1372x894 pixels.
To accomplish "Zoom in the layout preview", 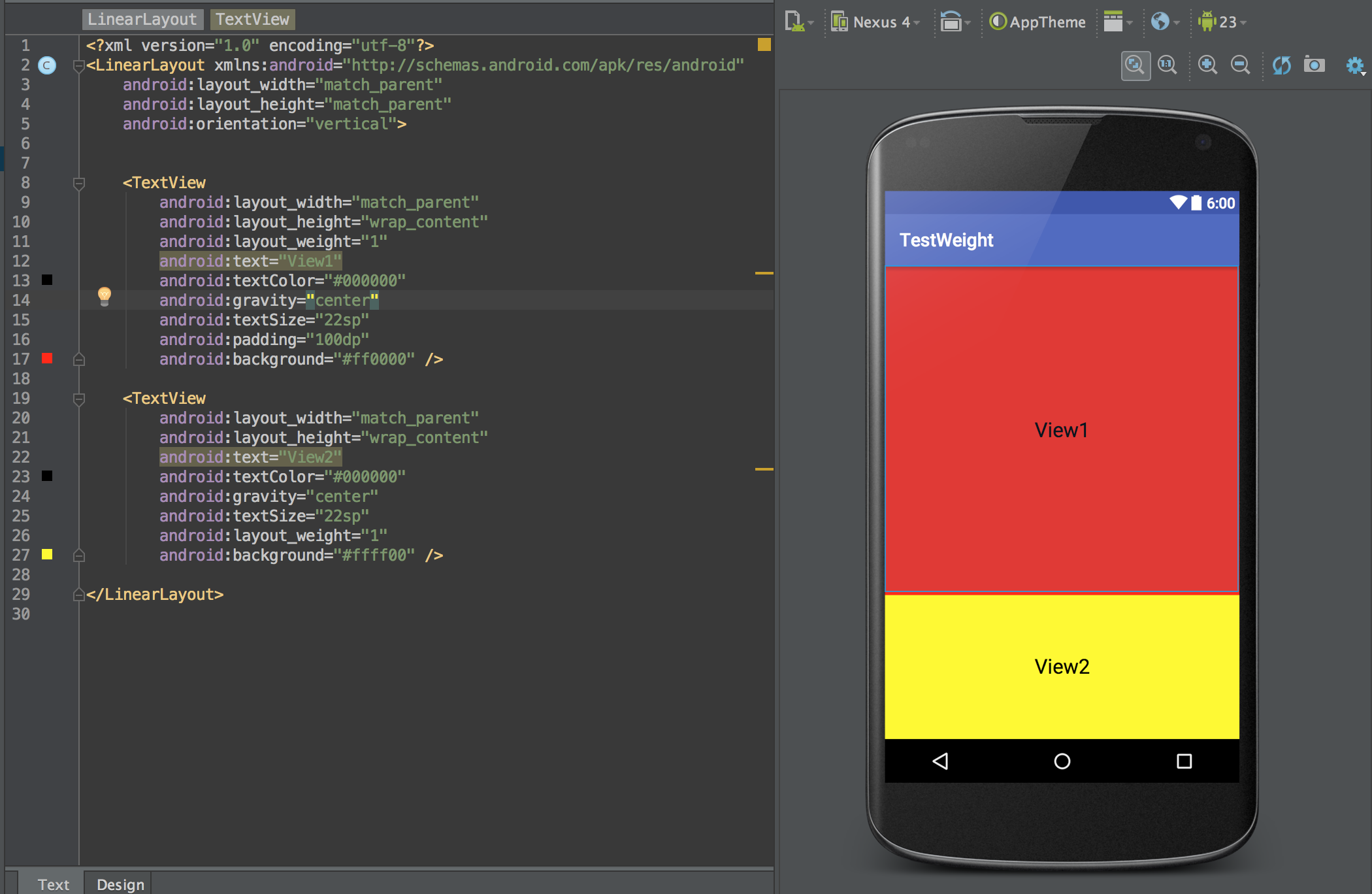I will [x=1207, y=65].
